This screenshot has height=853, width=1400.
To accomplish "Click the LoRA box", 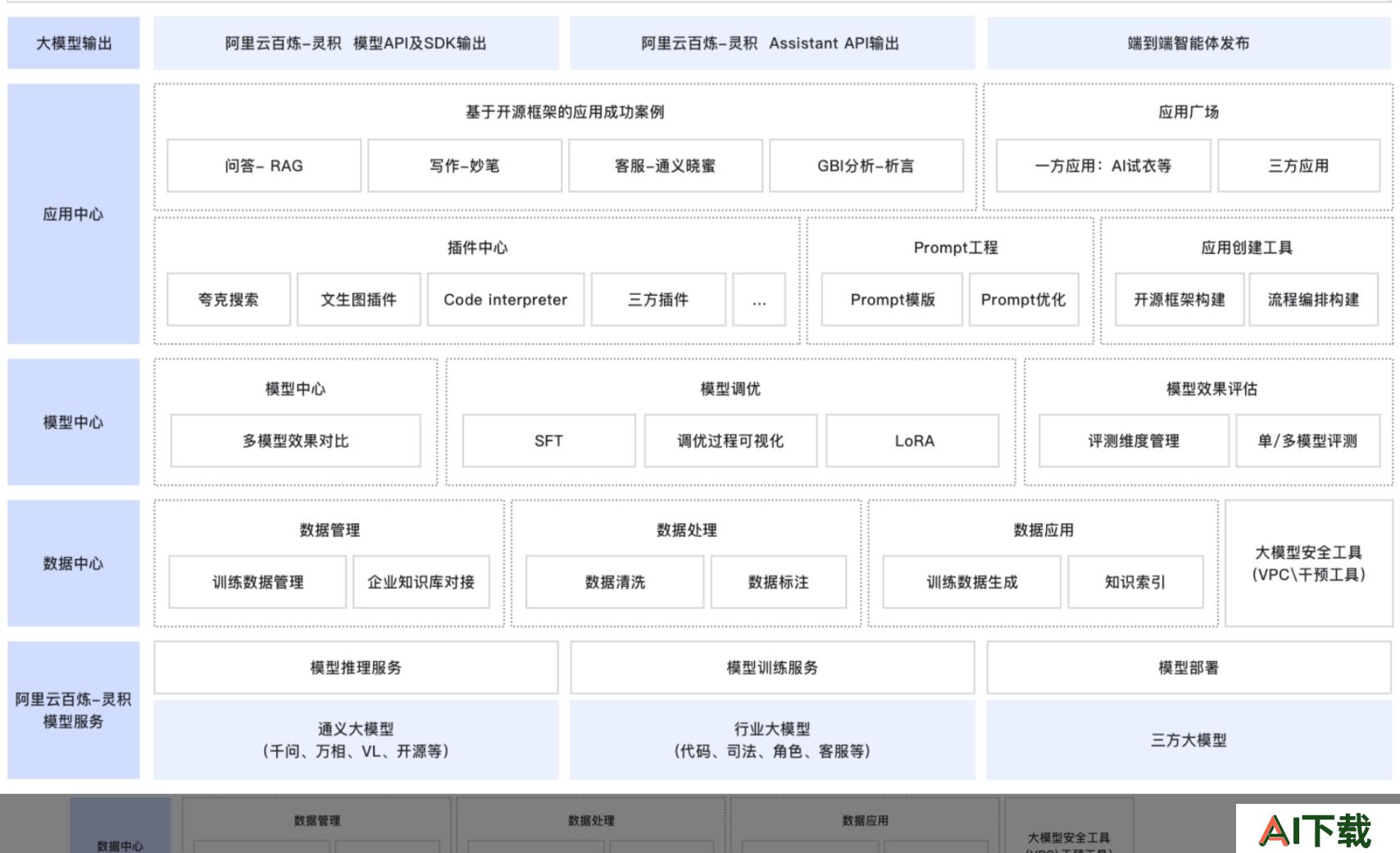I will tap(913, 441).
